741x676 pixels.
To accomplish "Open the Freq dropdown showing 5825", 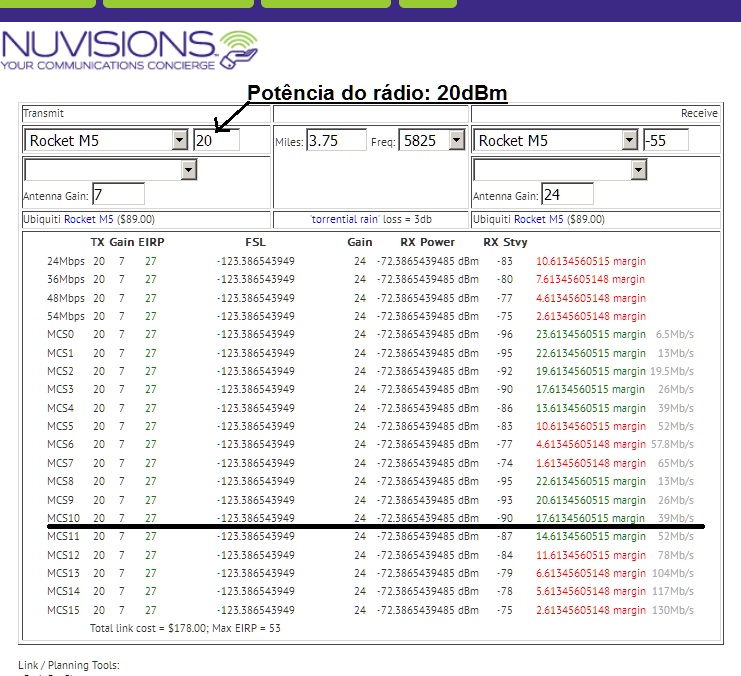I will pyautogui.click(x=432, y=140).
